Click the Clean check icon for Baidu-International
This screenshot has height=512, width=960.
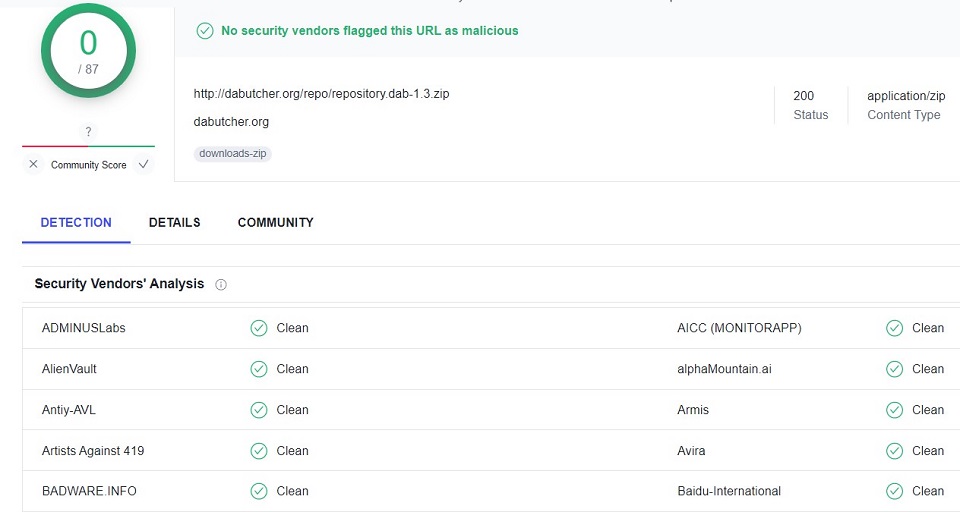tap(894, 491)
